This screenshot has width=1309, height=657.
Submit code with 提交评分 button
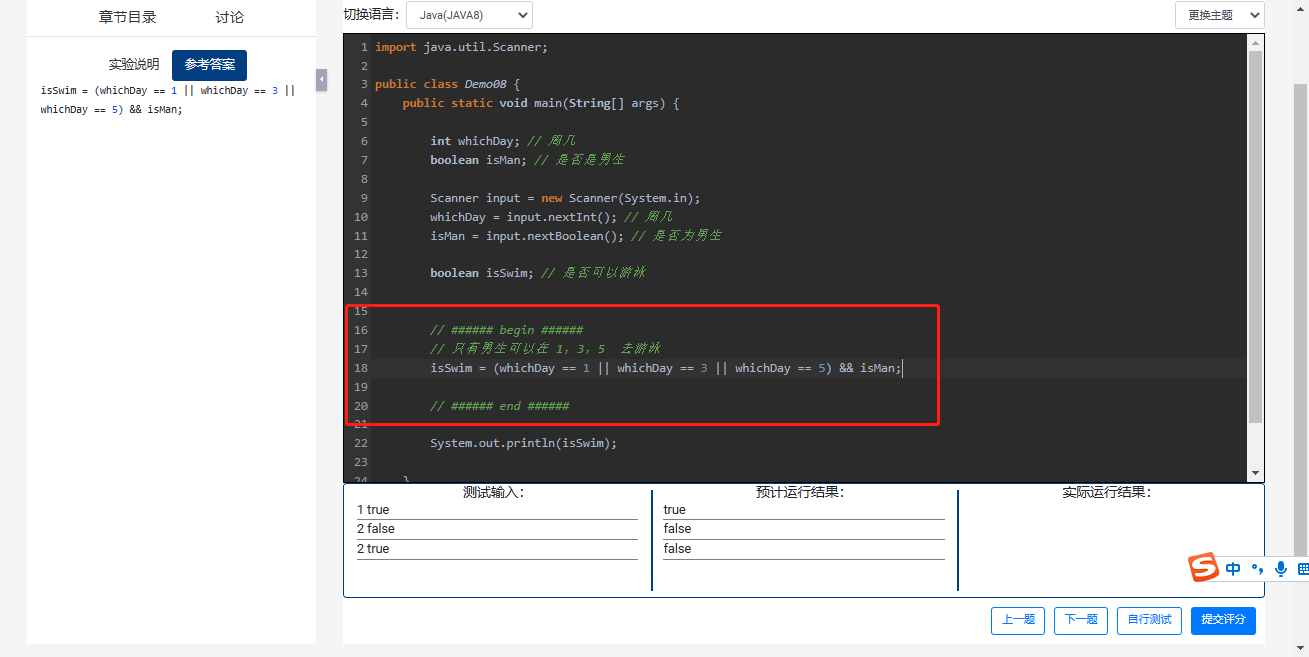coord(1223,620)
